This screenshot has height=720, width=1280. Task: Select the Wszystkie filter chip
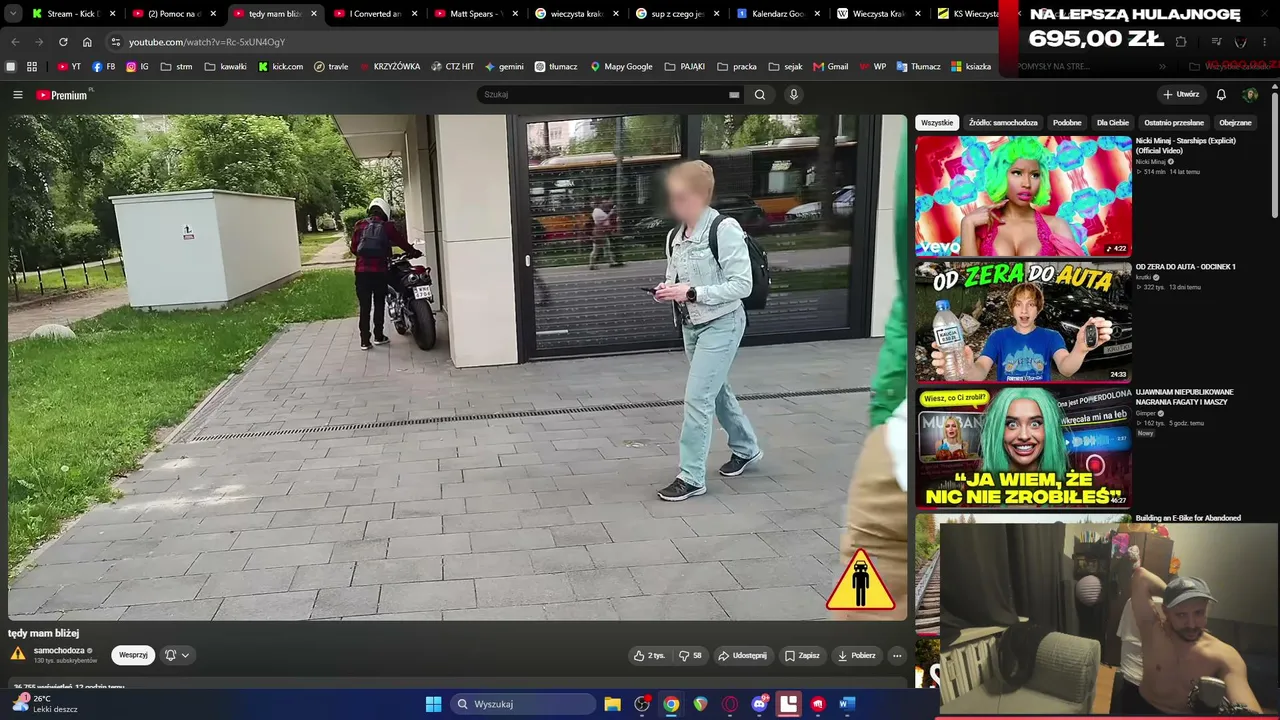[937, 123]
